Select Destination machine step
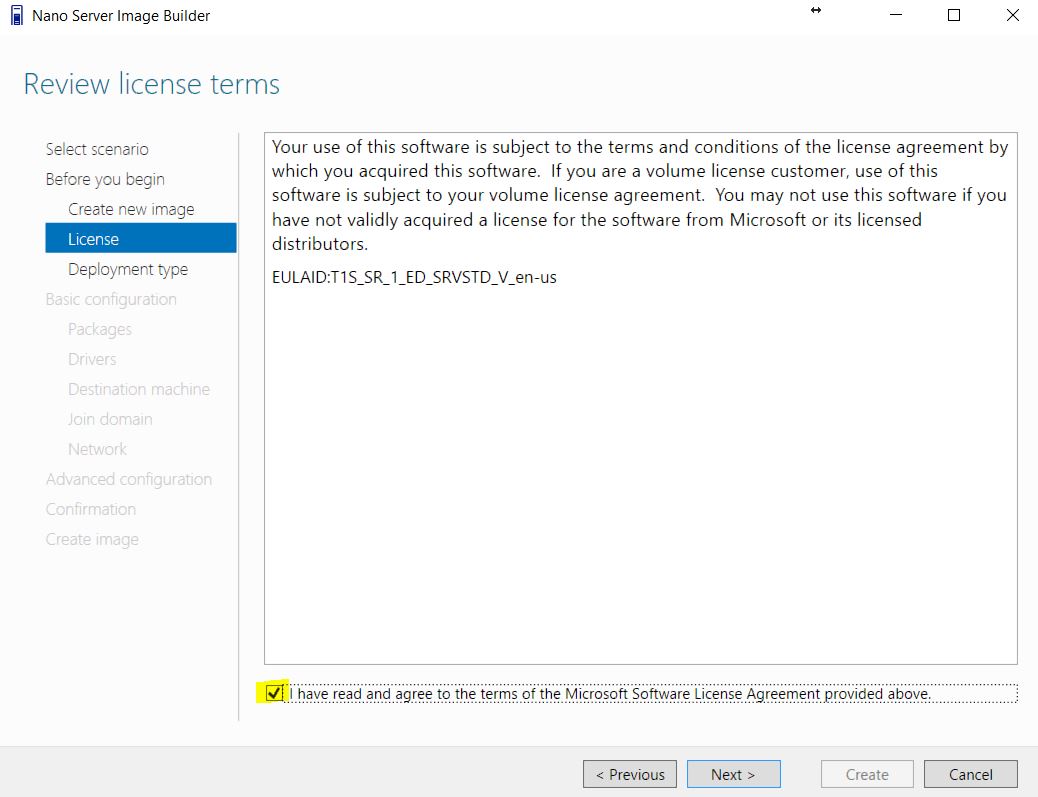 [139, 389]
